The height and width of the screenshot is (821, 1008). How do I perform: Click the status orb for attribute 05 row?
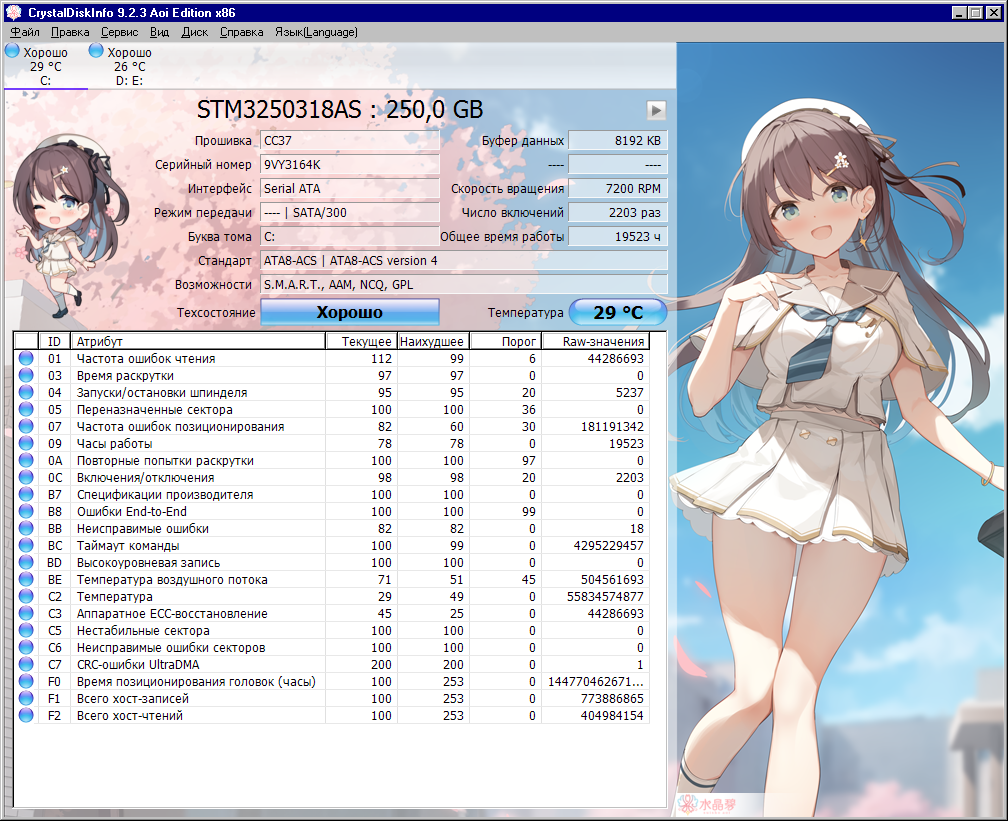click(26, 410)
